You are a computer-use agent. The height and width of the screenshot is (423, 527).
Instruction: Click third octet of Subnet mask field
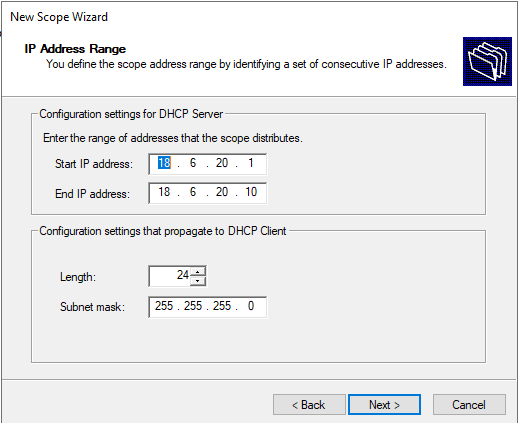(x=222, y=306)
